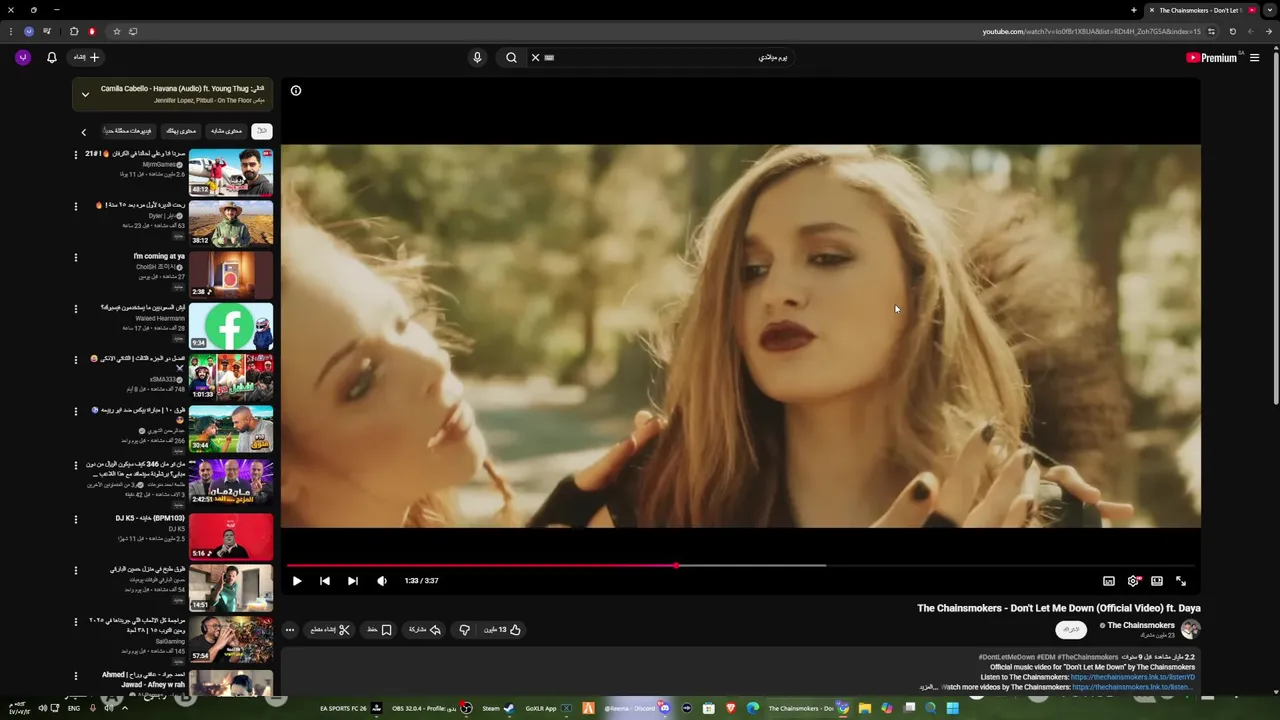Open the YouTube hamburger guide menu

tap(1254, 58)
